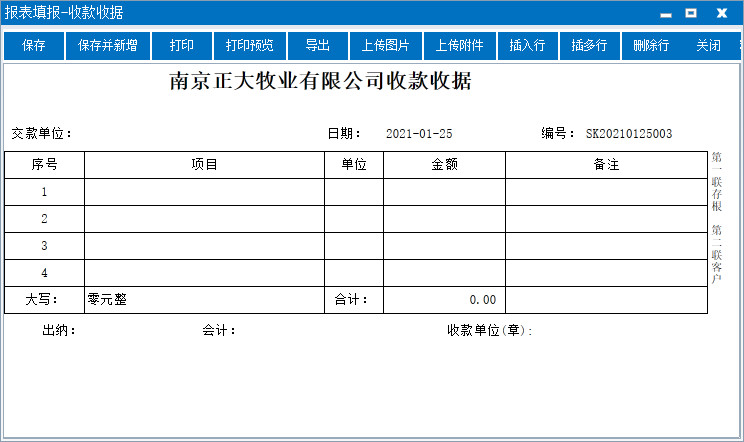Image resolution: width=744 pixels, height=442 pixels.
Task: Click sequence number 4 cell
Action: (45, 273)
